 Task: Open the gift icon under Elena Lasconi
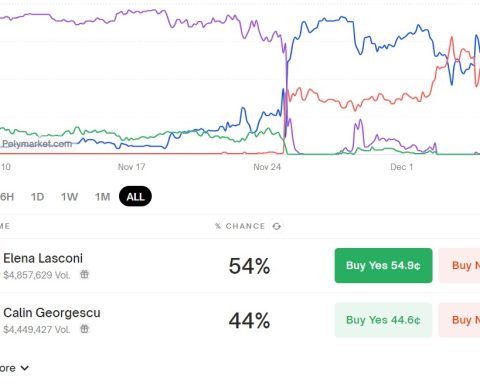click(85, 274)
